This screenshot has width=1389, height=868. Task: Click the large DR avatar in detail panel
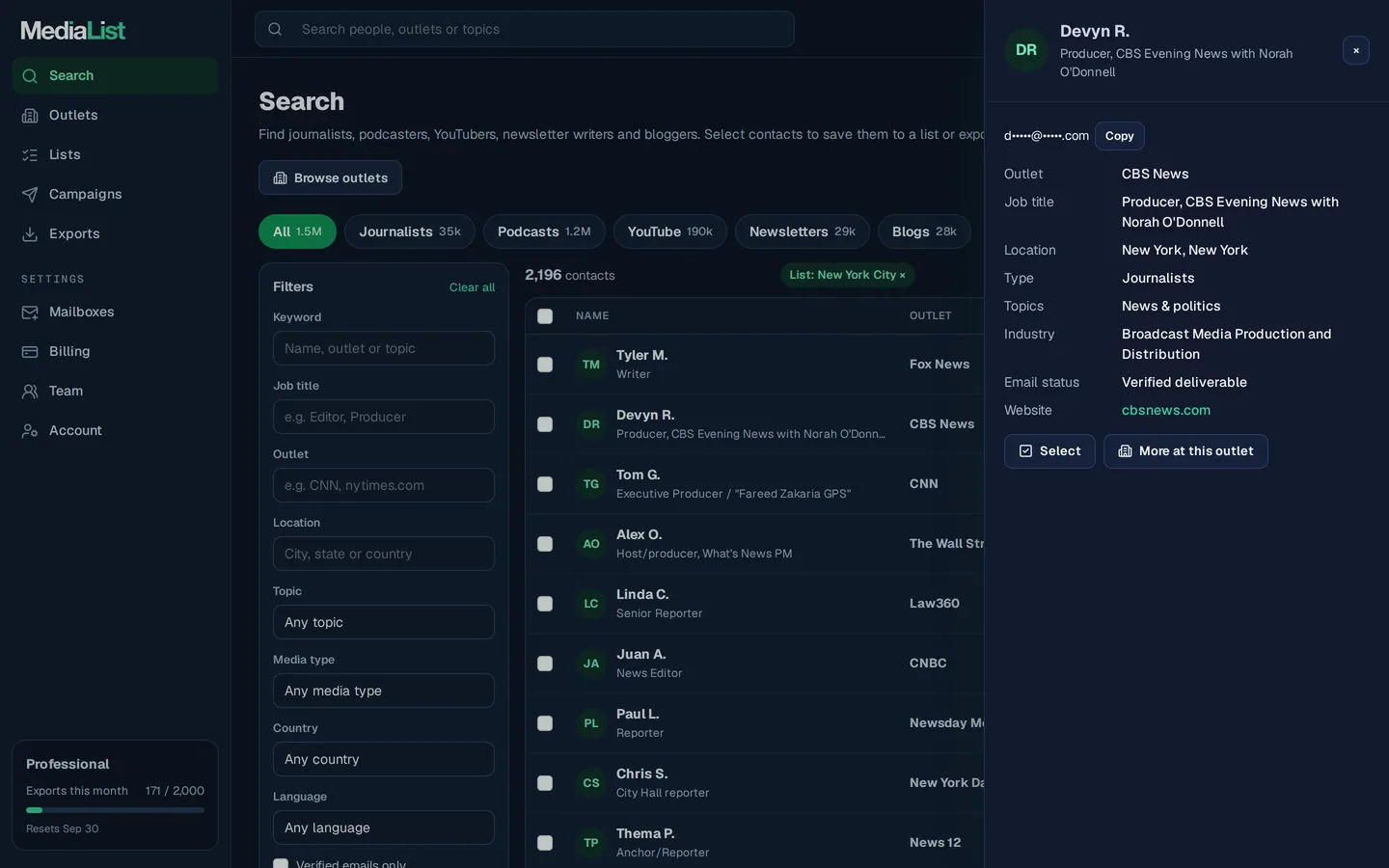[1026, 50]
